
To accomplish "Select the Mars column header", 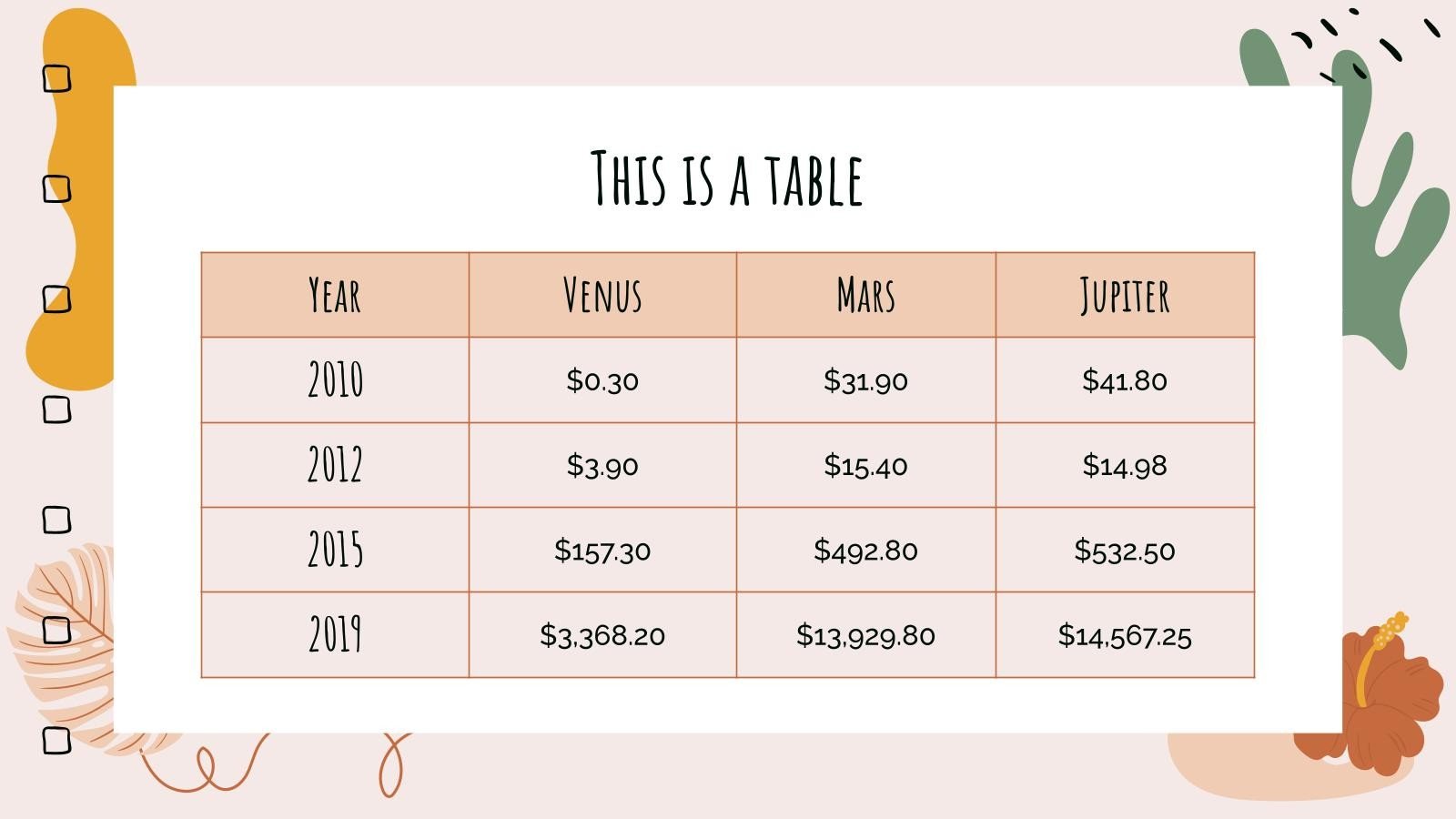I will pyautogui.click(x=865, y=296).
